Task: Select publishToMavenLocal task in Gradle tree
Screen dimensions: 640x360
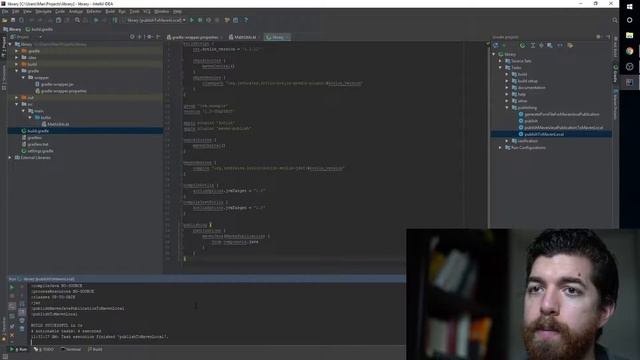Action: pyautogui.click(x=544, y=134)
